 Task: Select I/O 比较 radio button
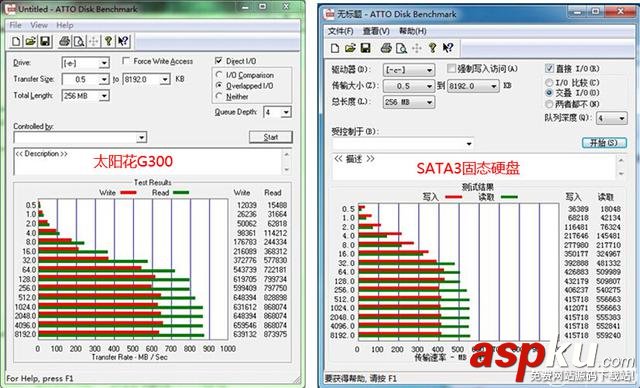549,82
